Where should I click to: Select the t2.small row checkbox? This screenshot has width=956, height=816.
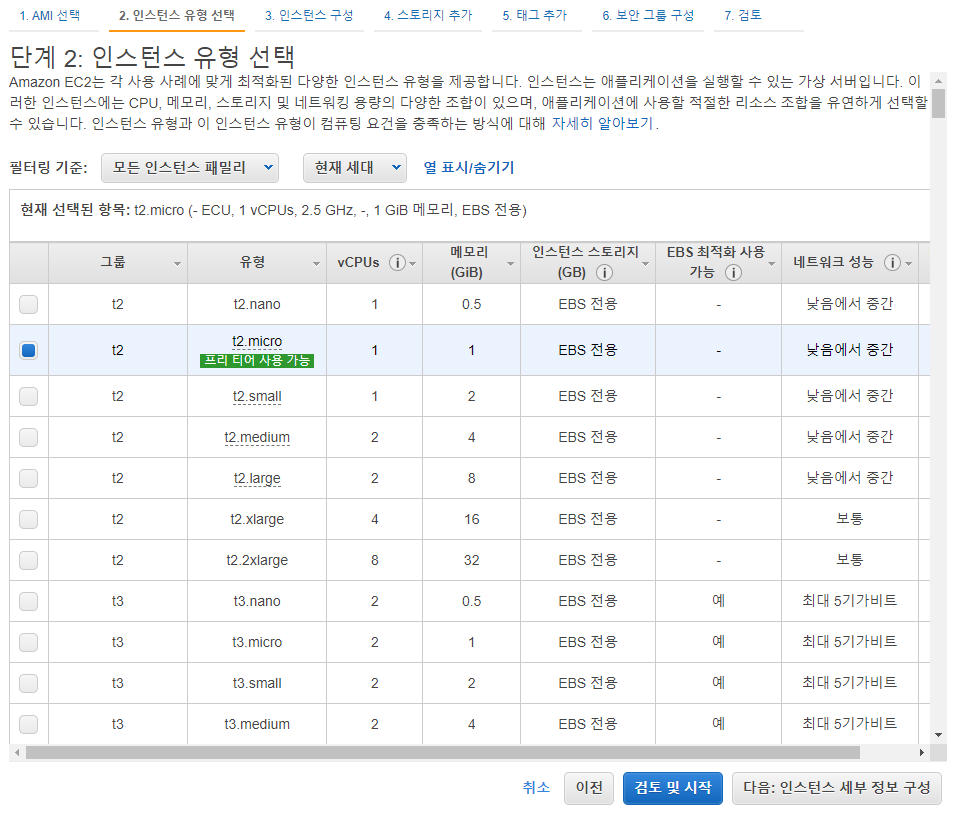(29, 396)
